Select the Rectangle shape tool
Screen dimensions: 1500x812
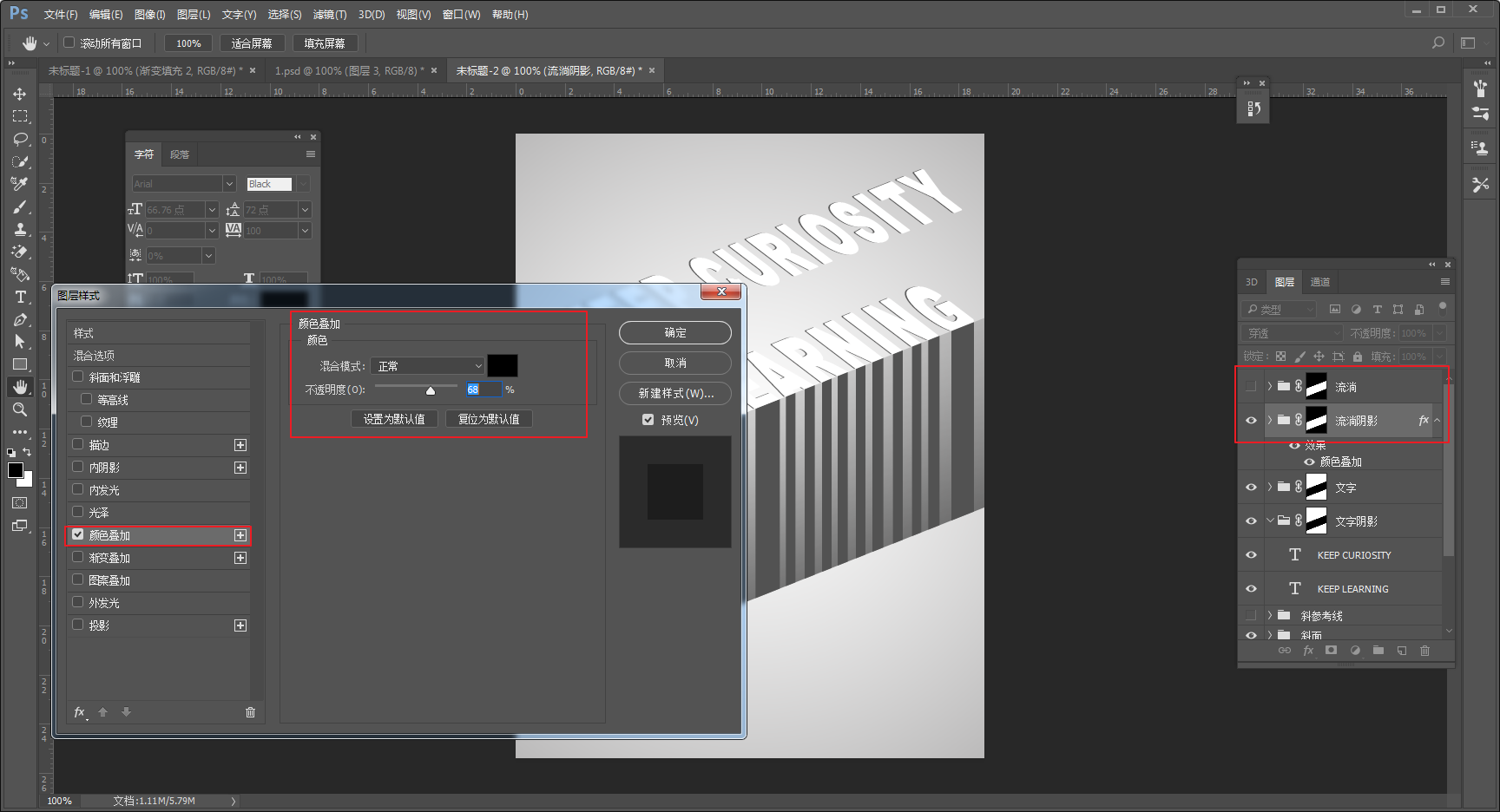(x=20, y=364)
